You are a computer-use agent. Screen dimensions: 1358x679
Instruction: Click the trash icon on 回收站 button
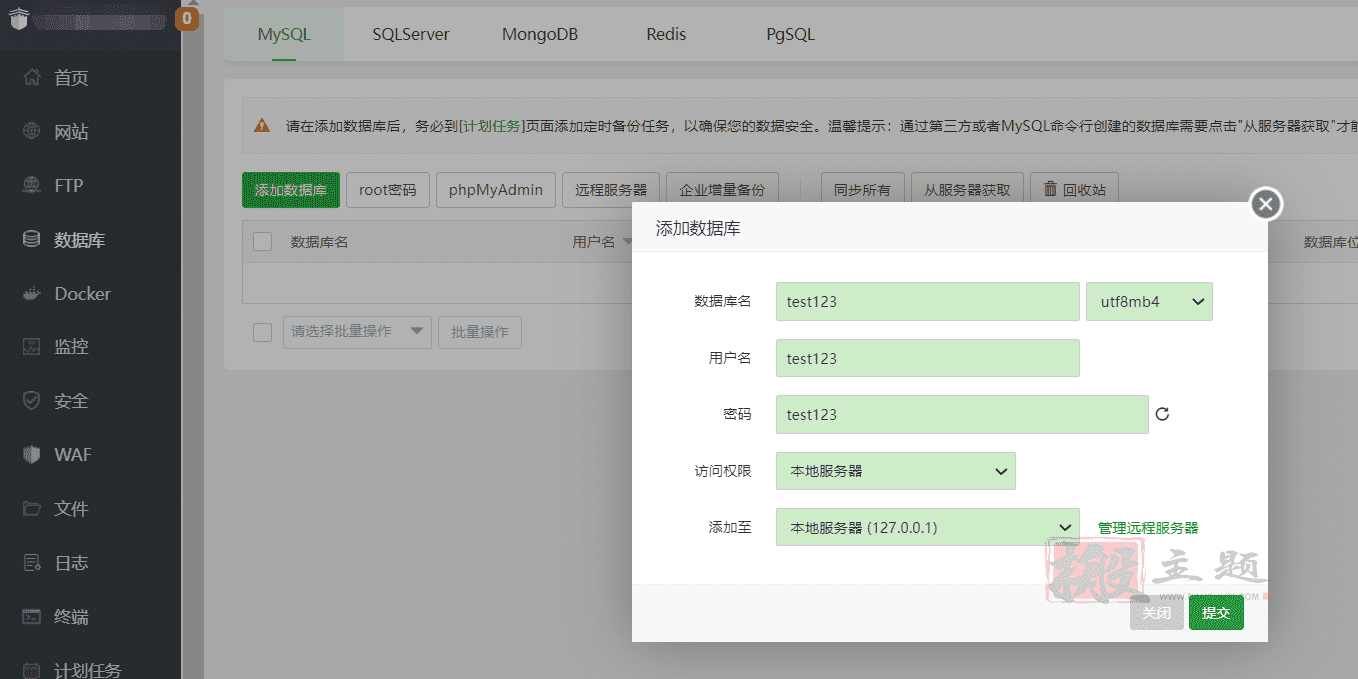[x=1050, y=188]
